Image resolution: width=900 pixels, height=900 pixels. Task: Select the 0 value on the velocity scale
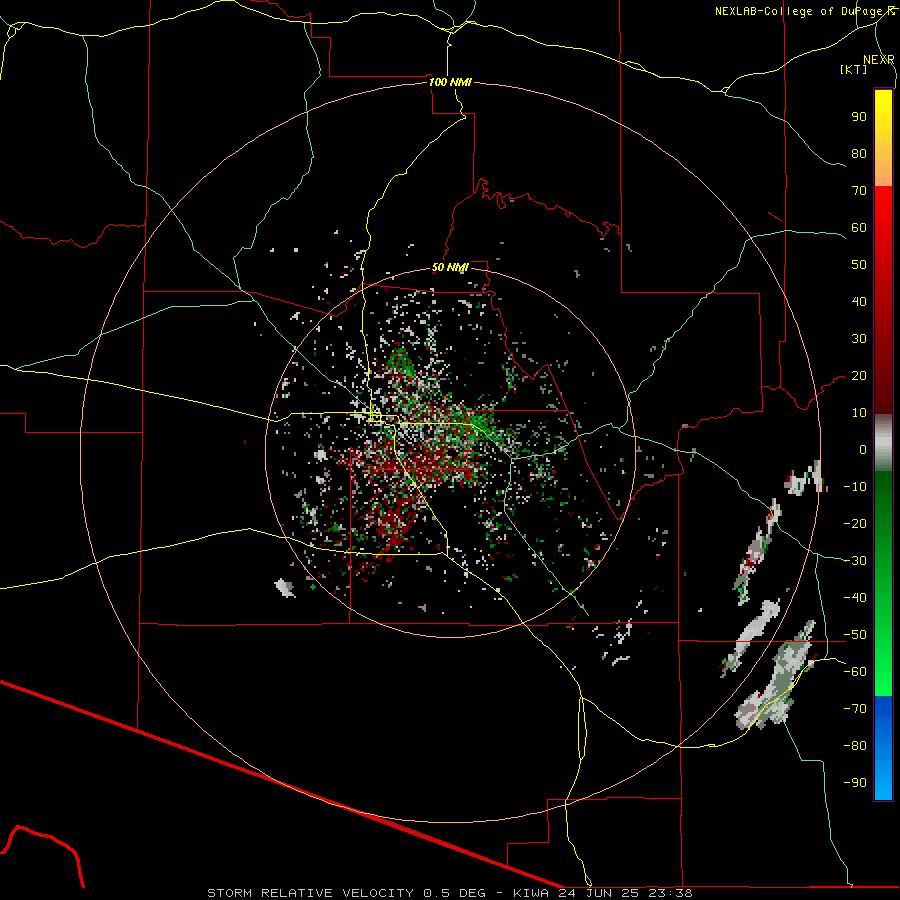pyautogui.click(x=863, y=449)
